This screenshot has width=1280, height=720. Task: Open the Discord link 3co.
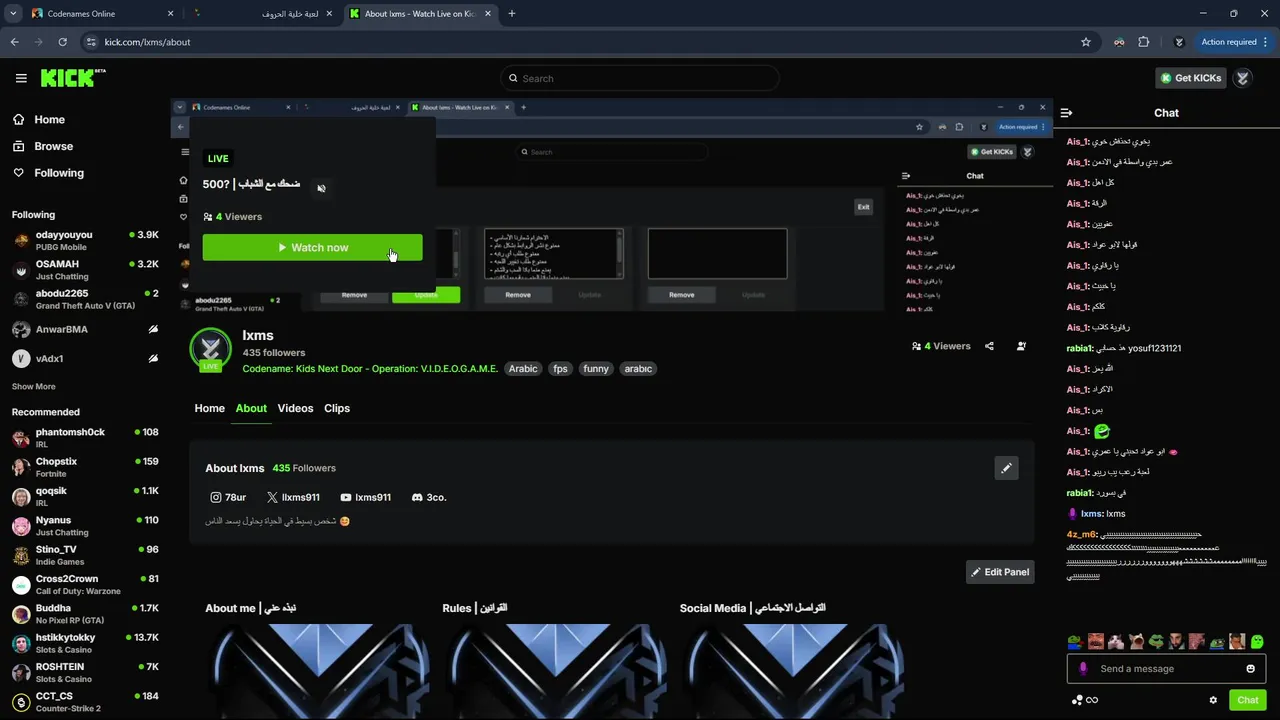click(428, 497)
